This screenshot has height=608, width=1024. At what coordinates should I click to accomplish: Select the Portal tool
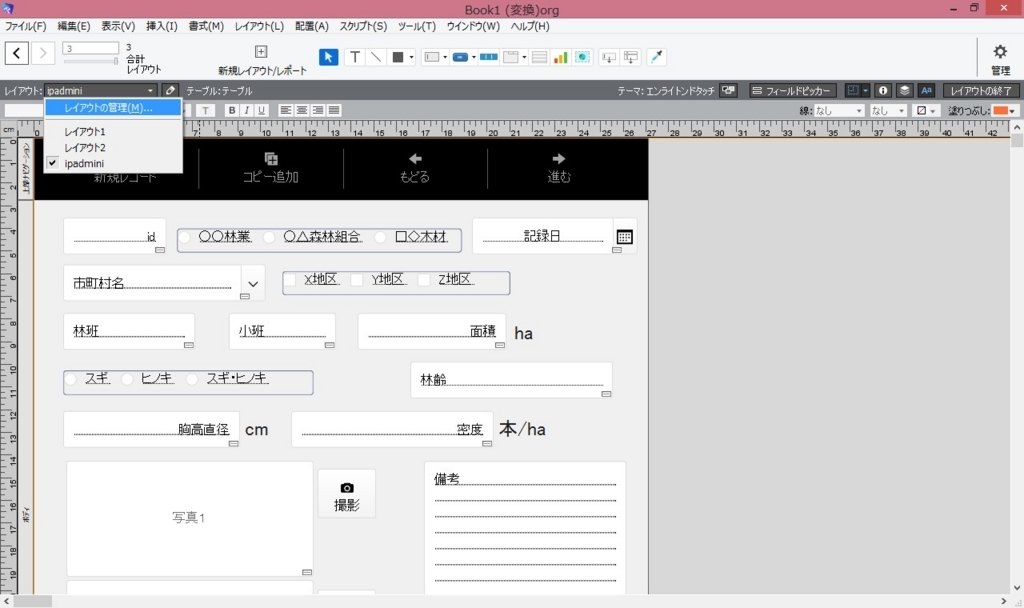[x=539, y=57]
